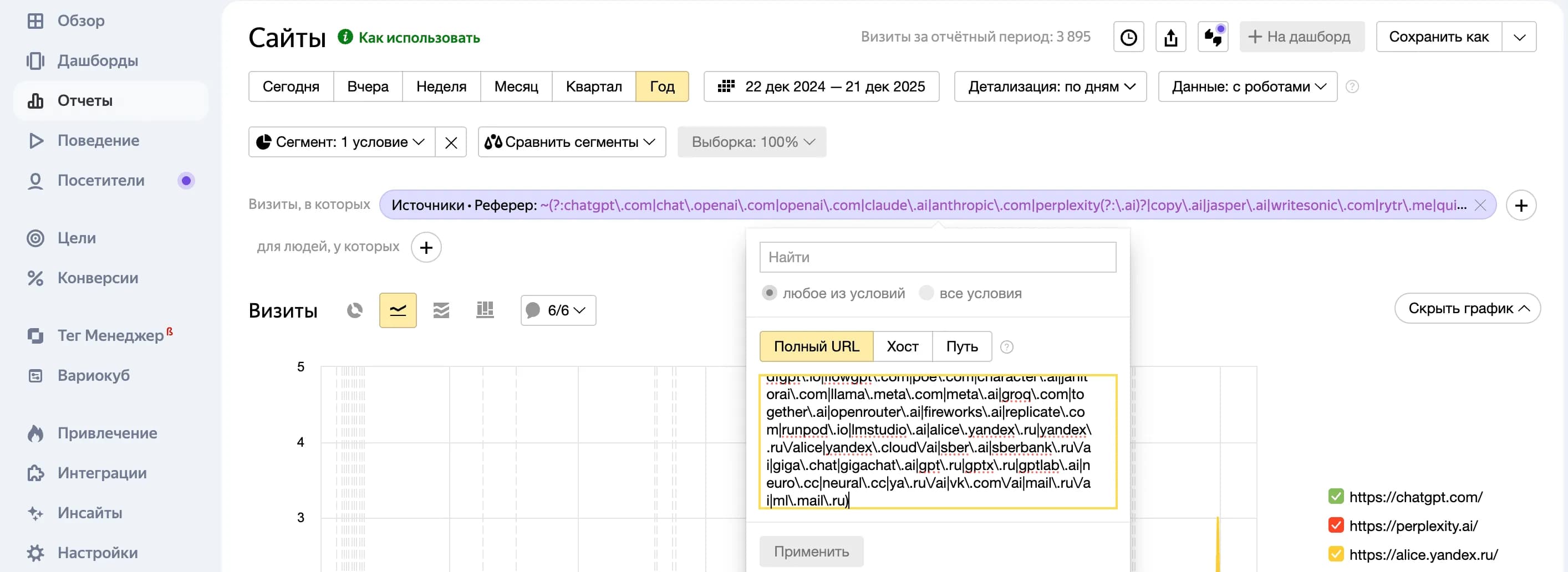
Task: Click the Сохранить как button
Action: (x=1439, y=37)
